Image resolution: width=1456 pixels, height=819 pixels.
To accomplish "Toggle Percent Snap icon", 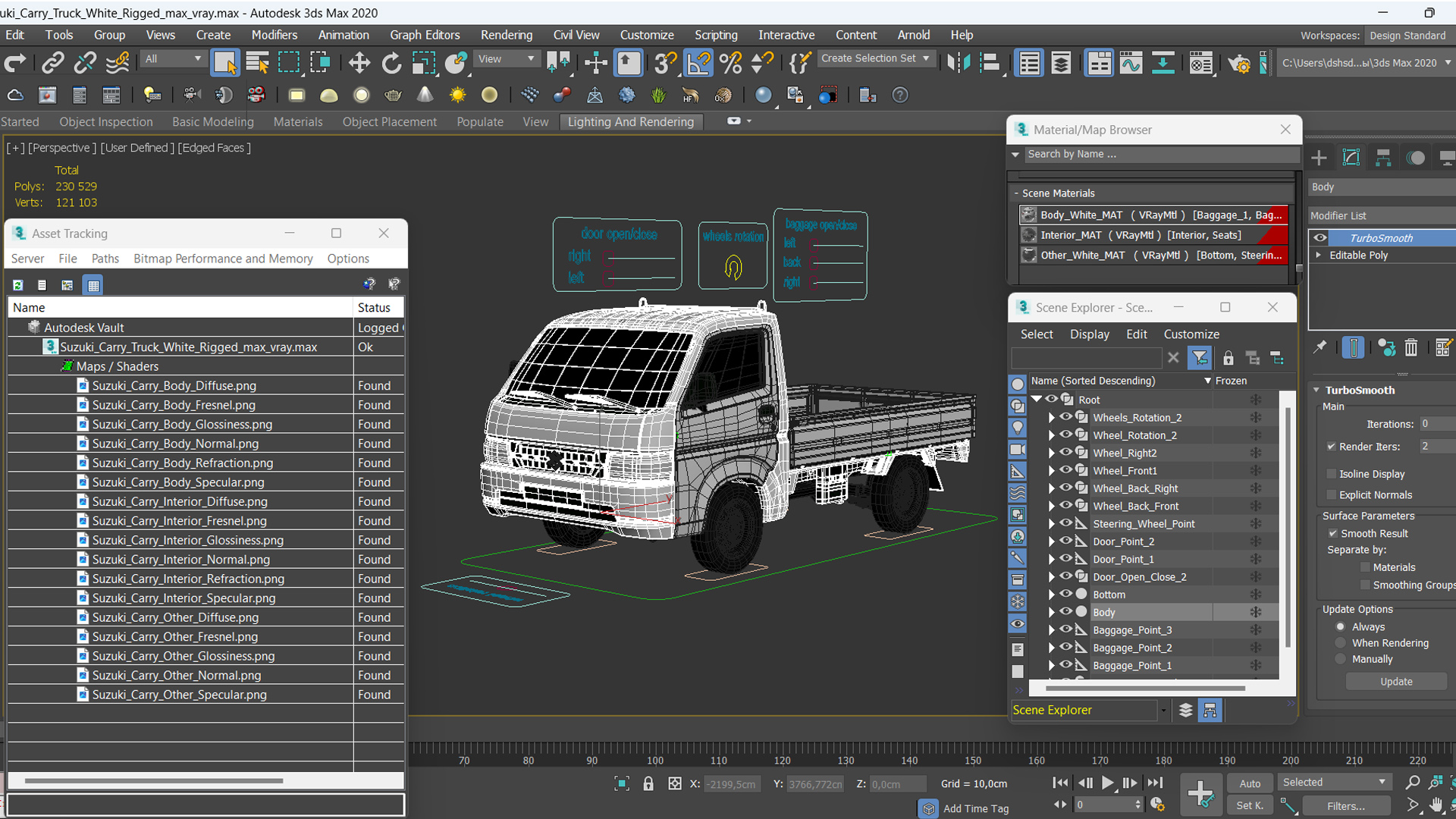I will 730,63.
